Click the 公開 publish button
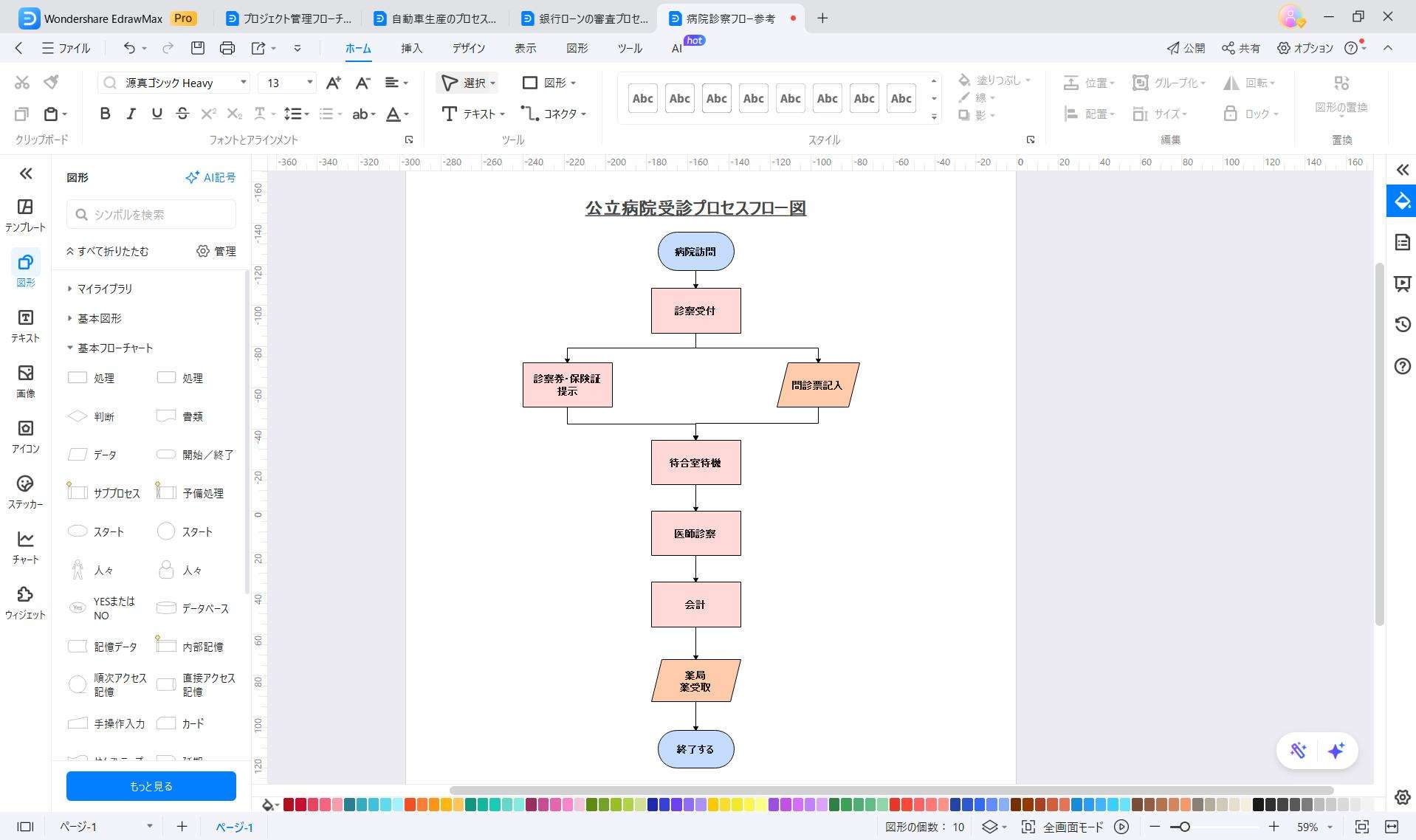This screenshot has height=840, width=1416. 1186,48
